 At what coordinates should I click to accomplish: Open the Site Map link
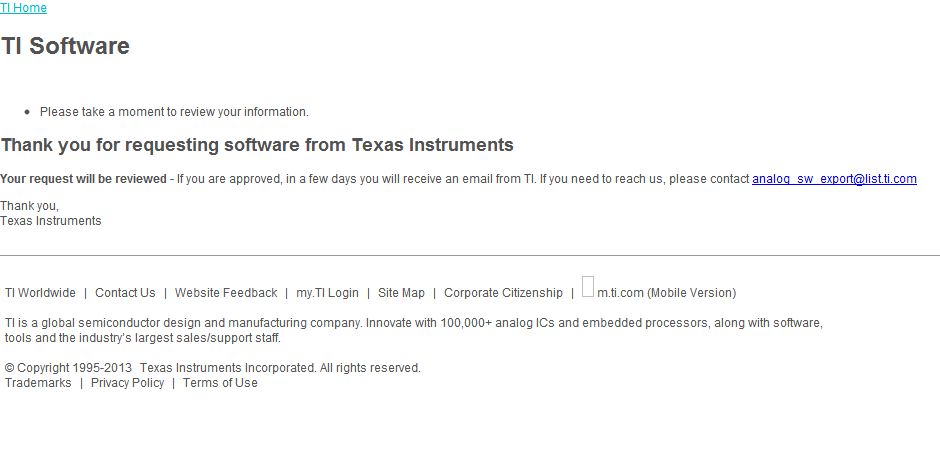coord(401,293)
